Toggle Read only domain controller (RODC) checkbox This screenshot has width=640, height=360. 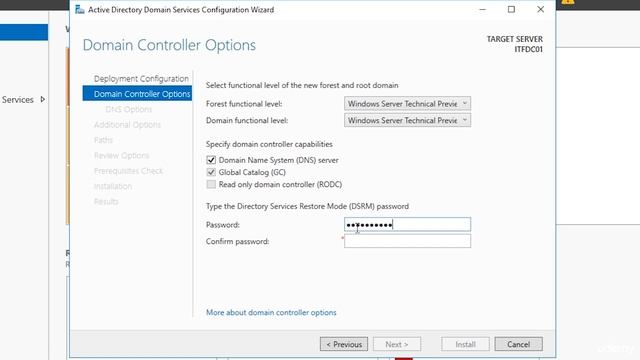pos(211,184)
